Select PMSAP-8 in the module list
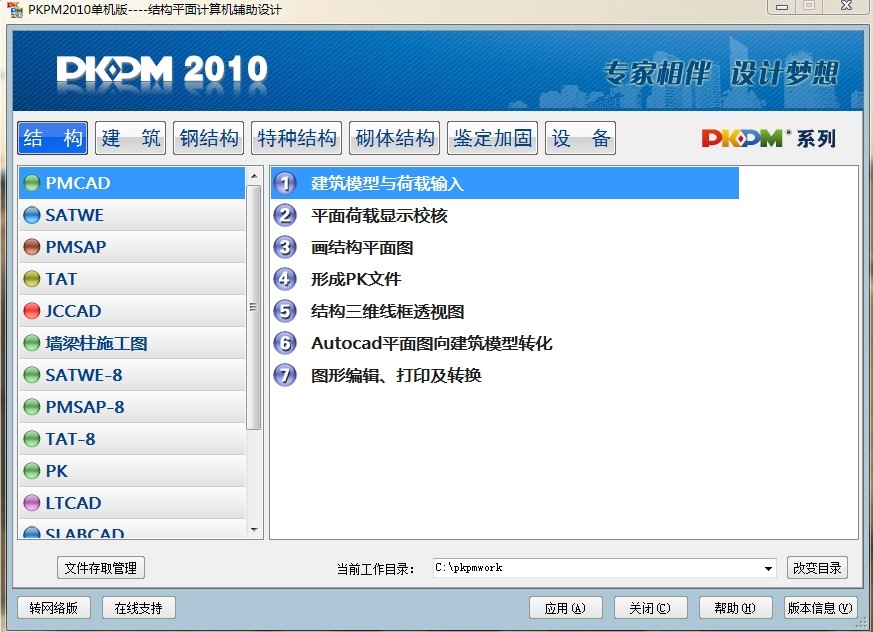 pos(132,407)
